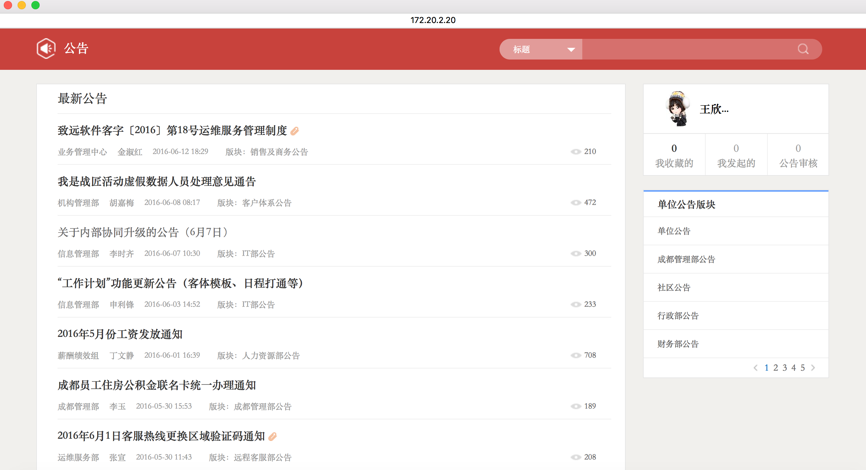
Task: Select 成都管理部公告 board
Action: pyautogui.click(x=686, y=259)
